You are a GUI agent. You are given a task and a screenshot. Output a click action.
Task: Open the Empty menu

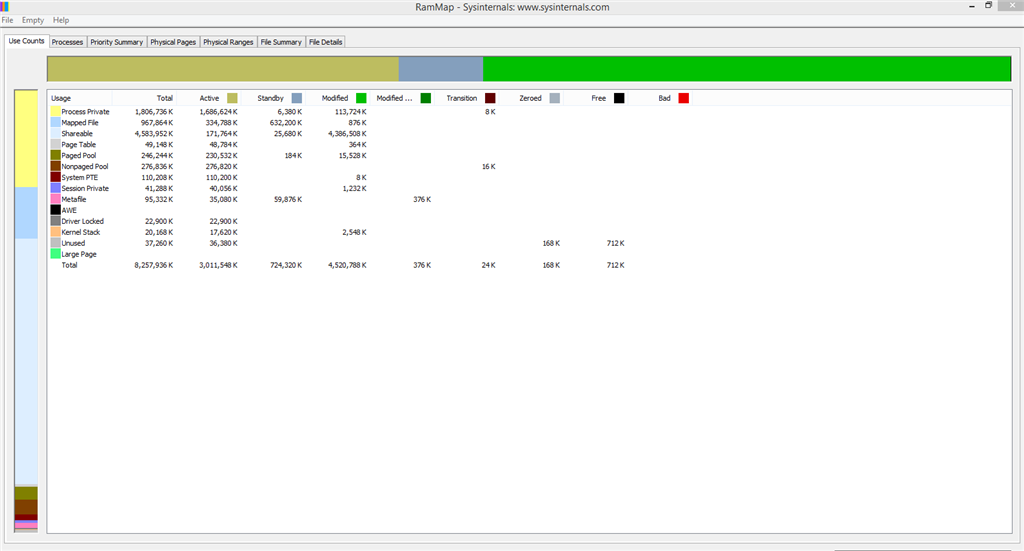33,20
